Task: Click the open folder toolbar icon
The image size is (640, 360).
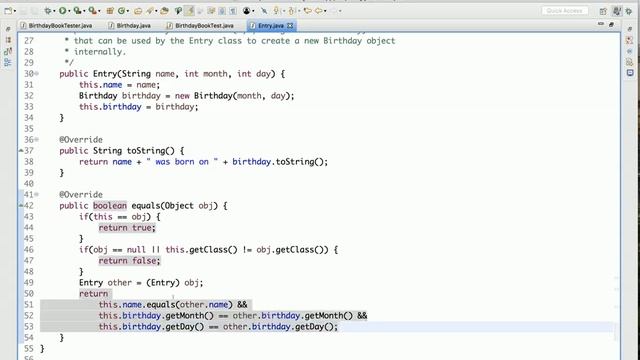Action: coord(164,11)
